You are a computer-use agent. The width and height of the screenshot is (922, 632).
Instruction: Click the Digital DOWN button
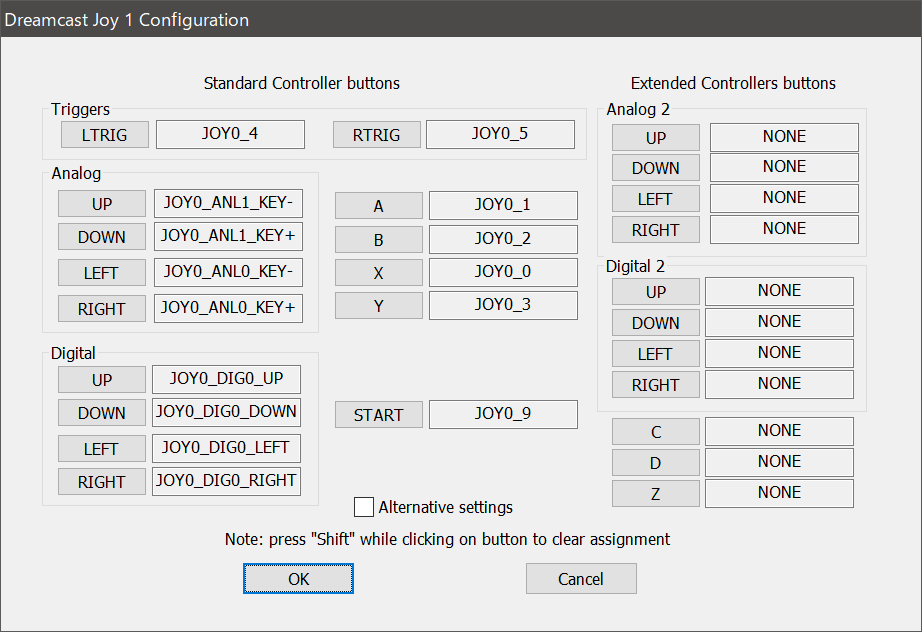click(x=102, y=412)
